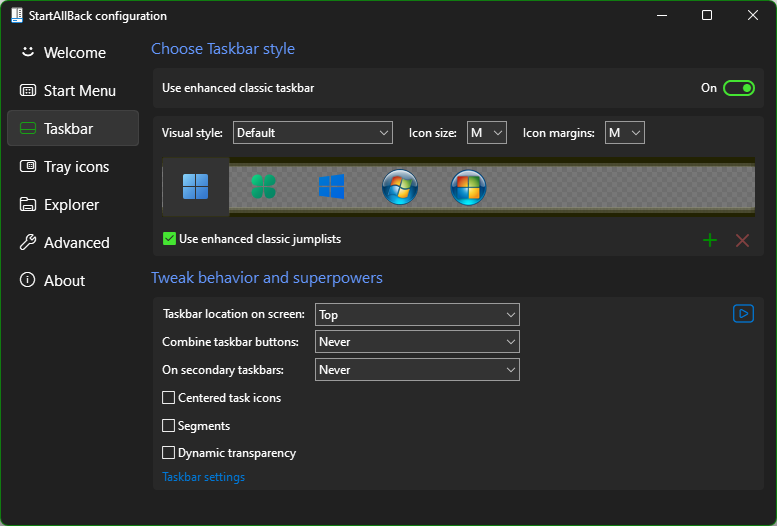Choose the Windows Vista-style glossy orb icon
This screenshot has height=526, width=777.
click(x=468, y=187)
